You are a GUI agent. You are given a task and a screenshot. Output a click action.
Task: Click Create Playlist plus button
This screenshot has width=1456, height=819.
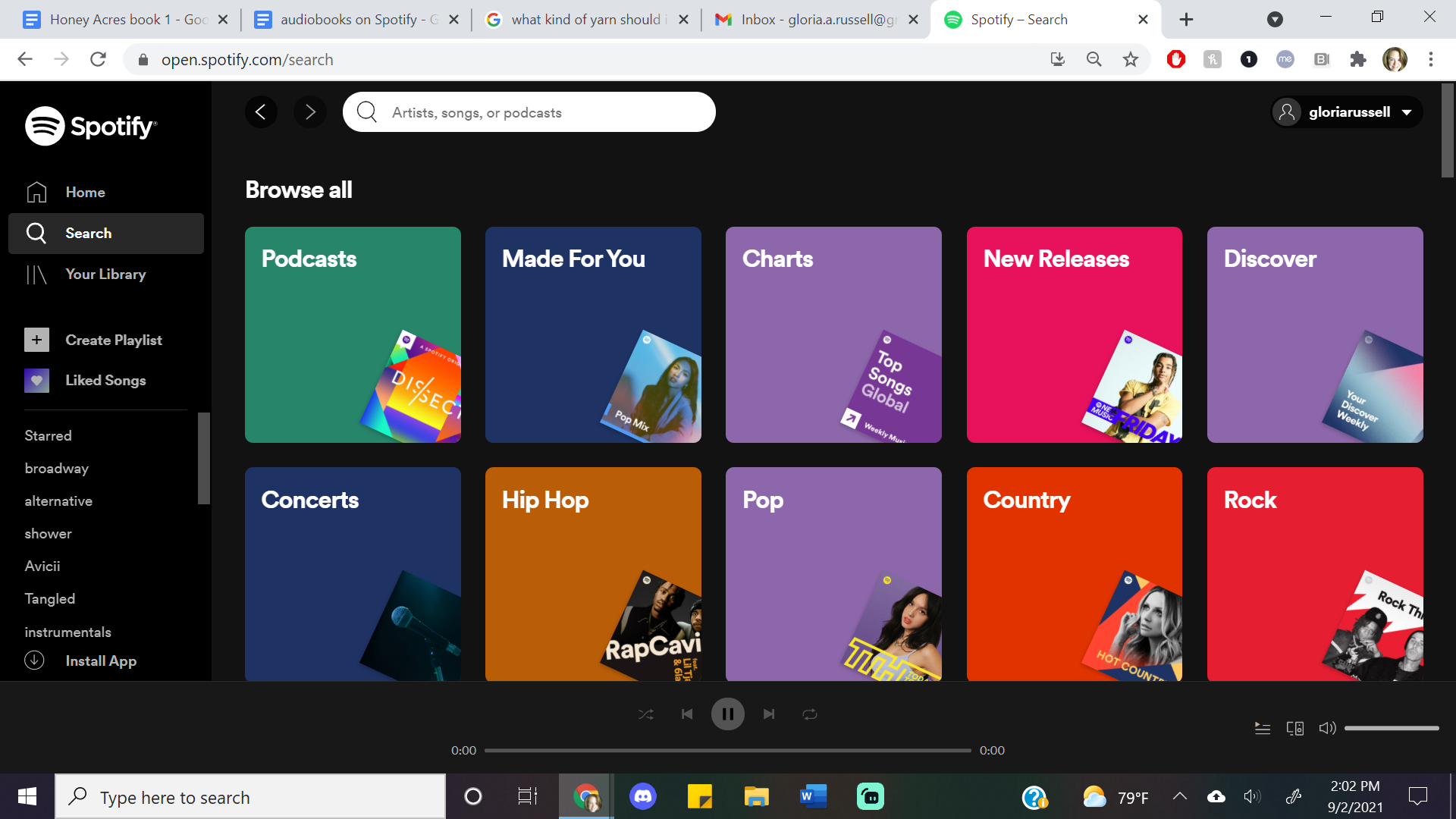[36, 340]
